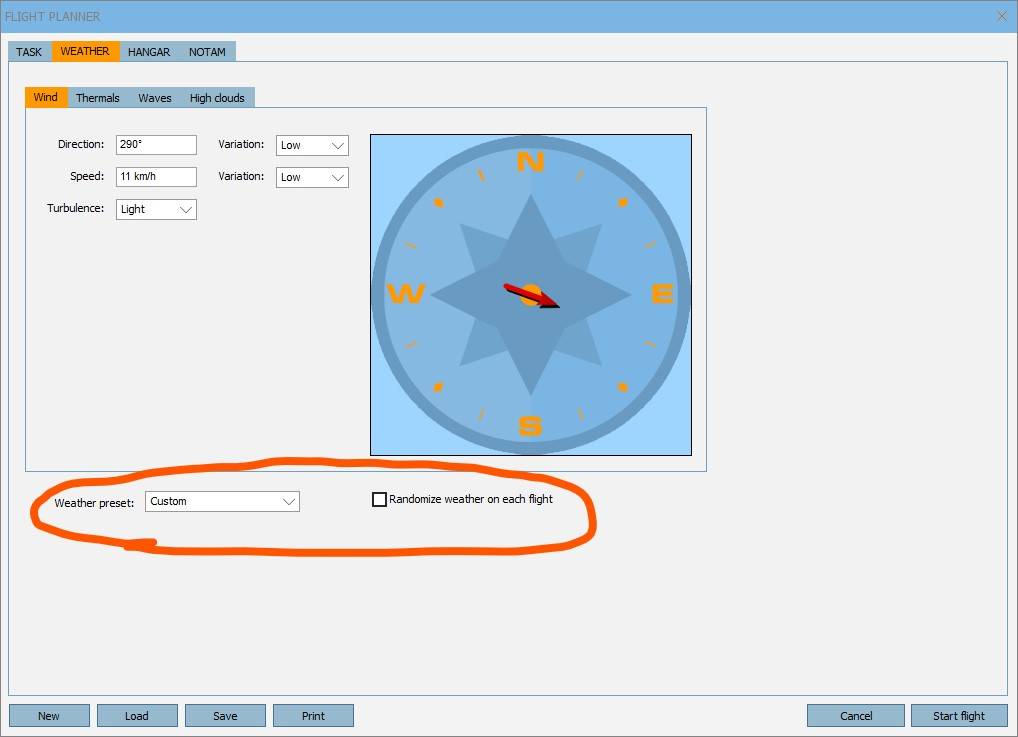
Task: Go to the NOTAM tab
Action: (207, 52)
